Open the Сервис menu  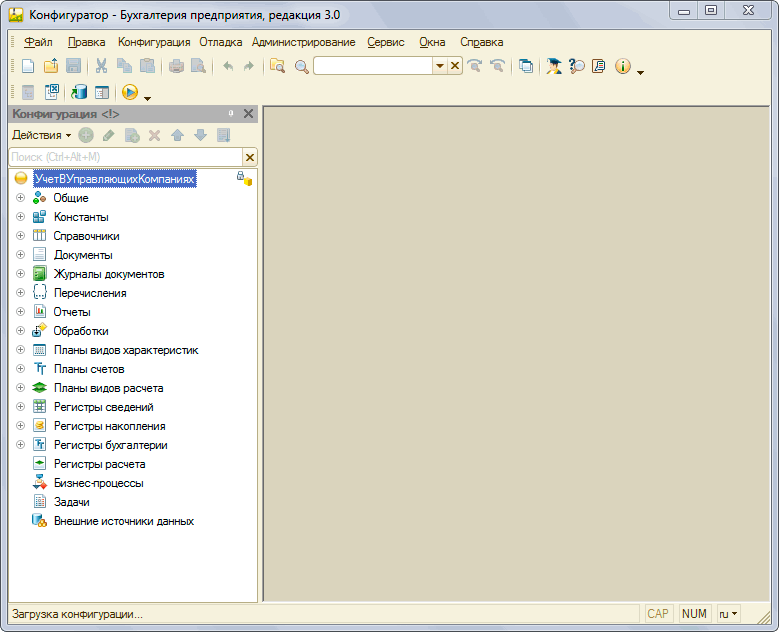point(386,42)
